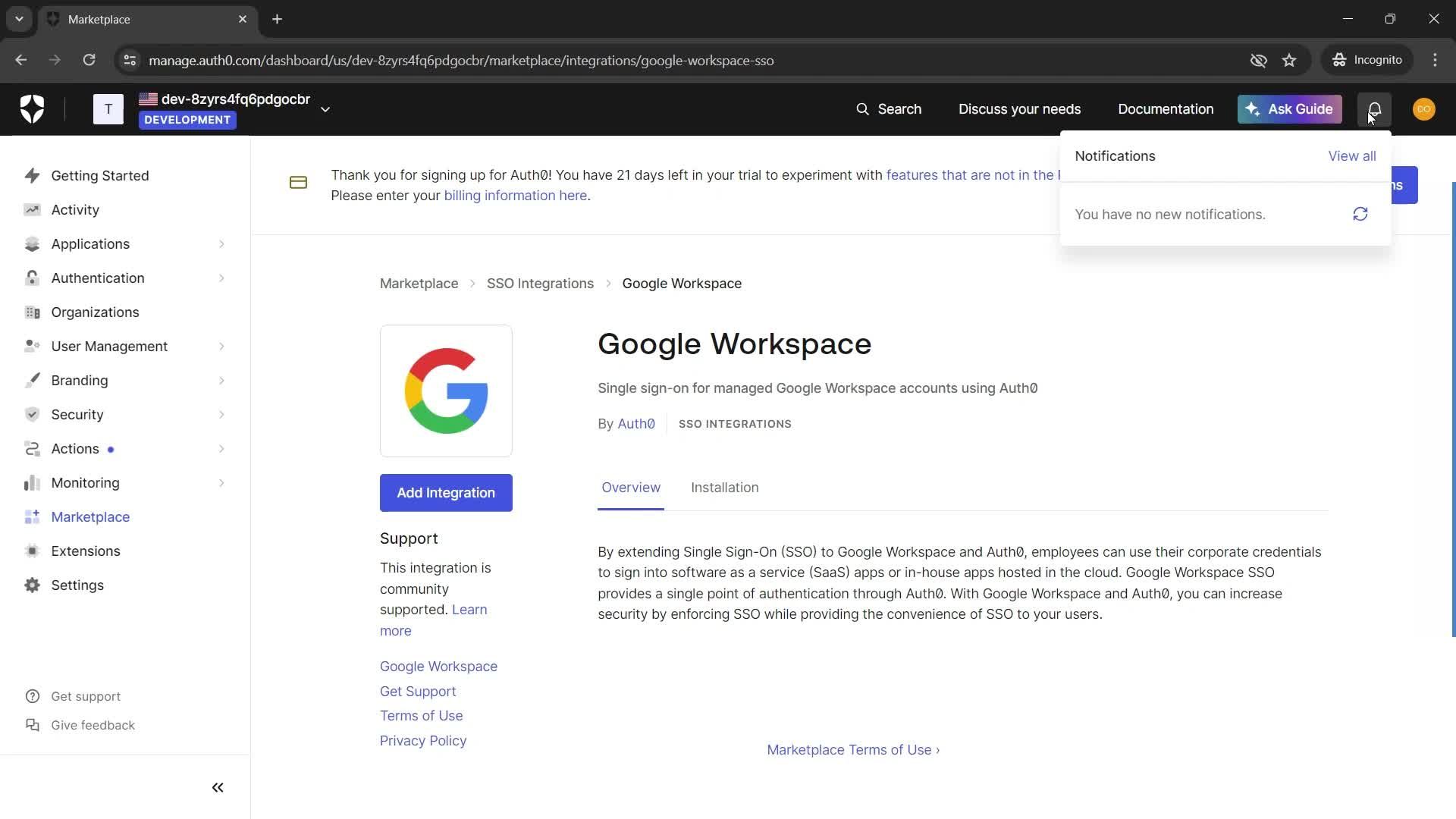Click the User Management people icon

(32, 347)
